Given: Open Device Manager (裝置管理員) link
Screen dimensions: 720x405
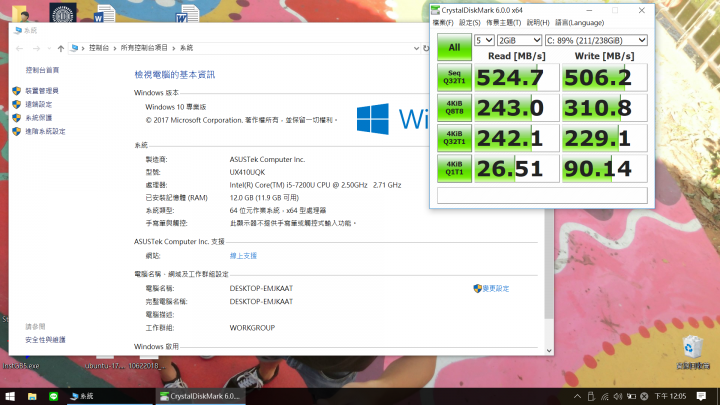Looking at the screenshot, I should point(42,90).
